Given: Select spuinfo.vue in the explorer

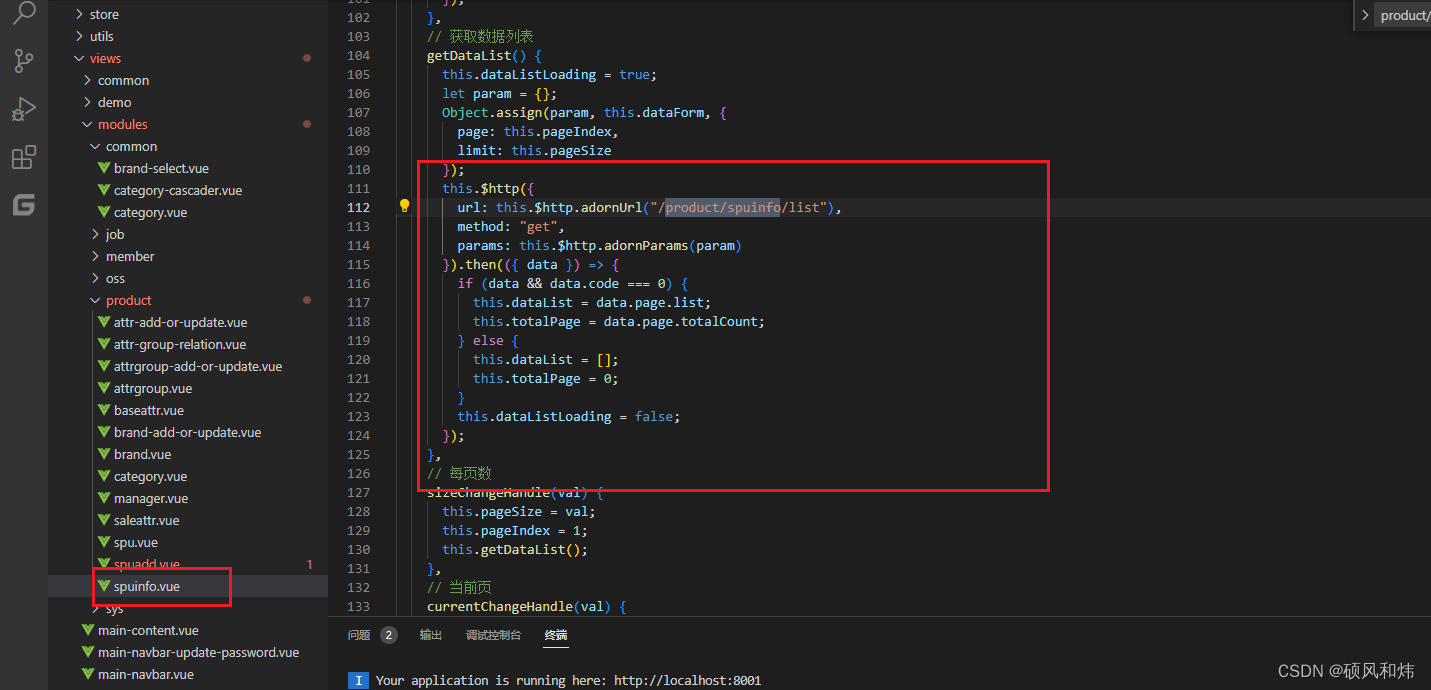Looking at the screenshot, I should tap(147, 586).
